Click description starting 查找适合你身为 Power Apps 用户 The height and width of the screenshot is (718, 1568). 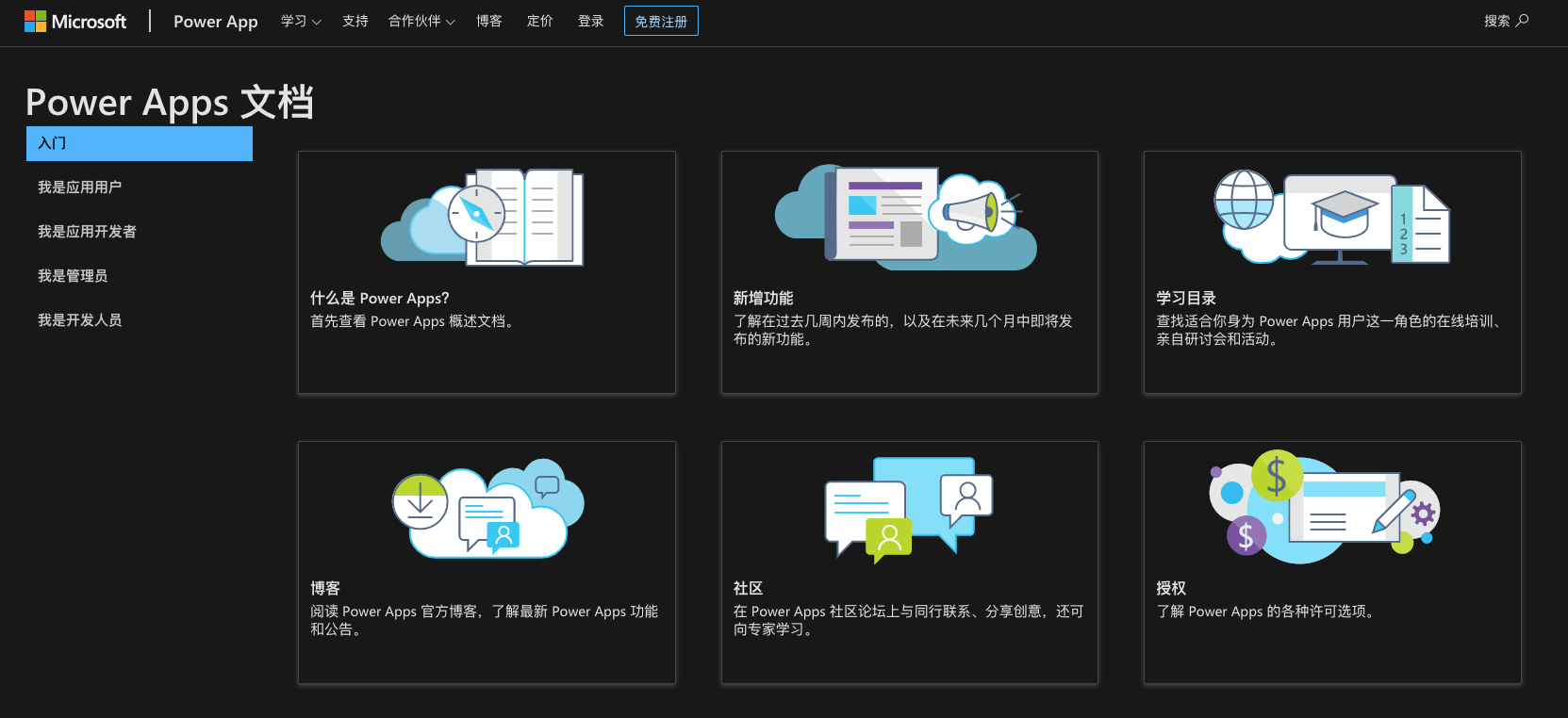click(x=1329, y=330)
